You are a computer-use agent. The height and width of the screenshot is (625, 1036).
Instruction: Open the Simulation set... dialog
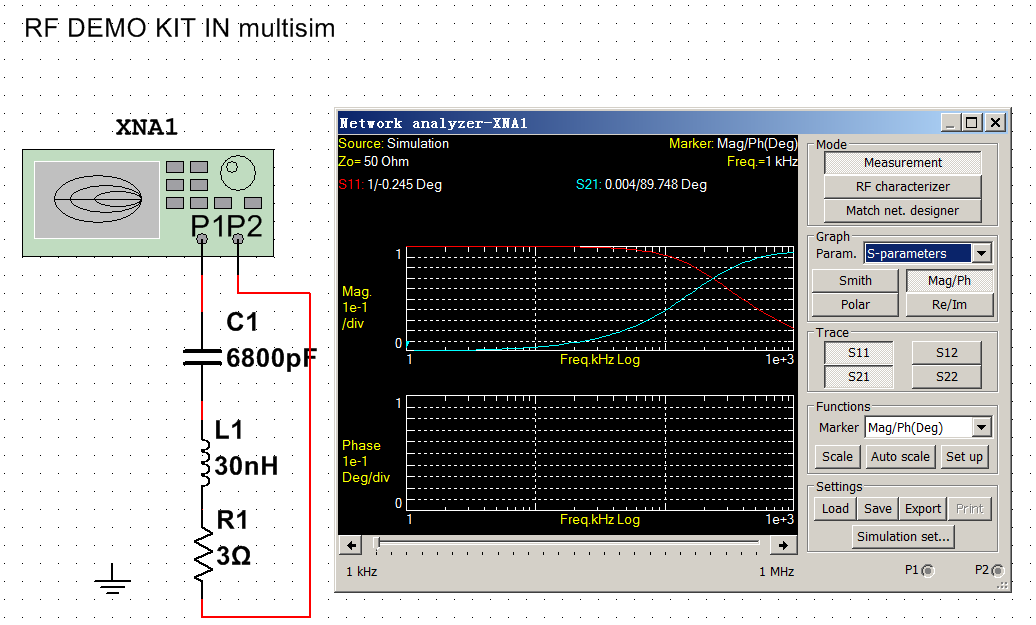[x=903, y=537]
